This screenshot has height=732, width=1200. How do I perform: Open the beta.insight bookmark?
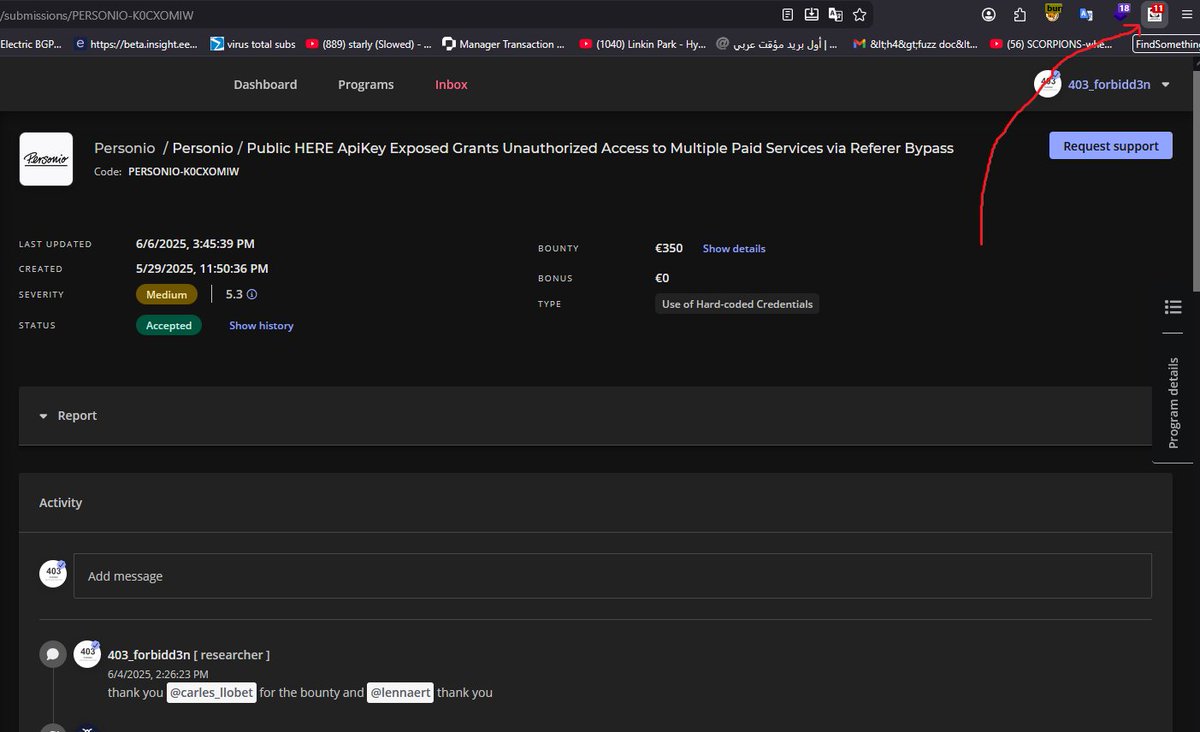point(138,44)
